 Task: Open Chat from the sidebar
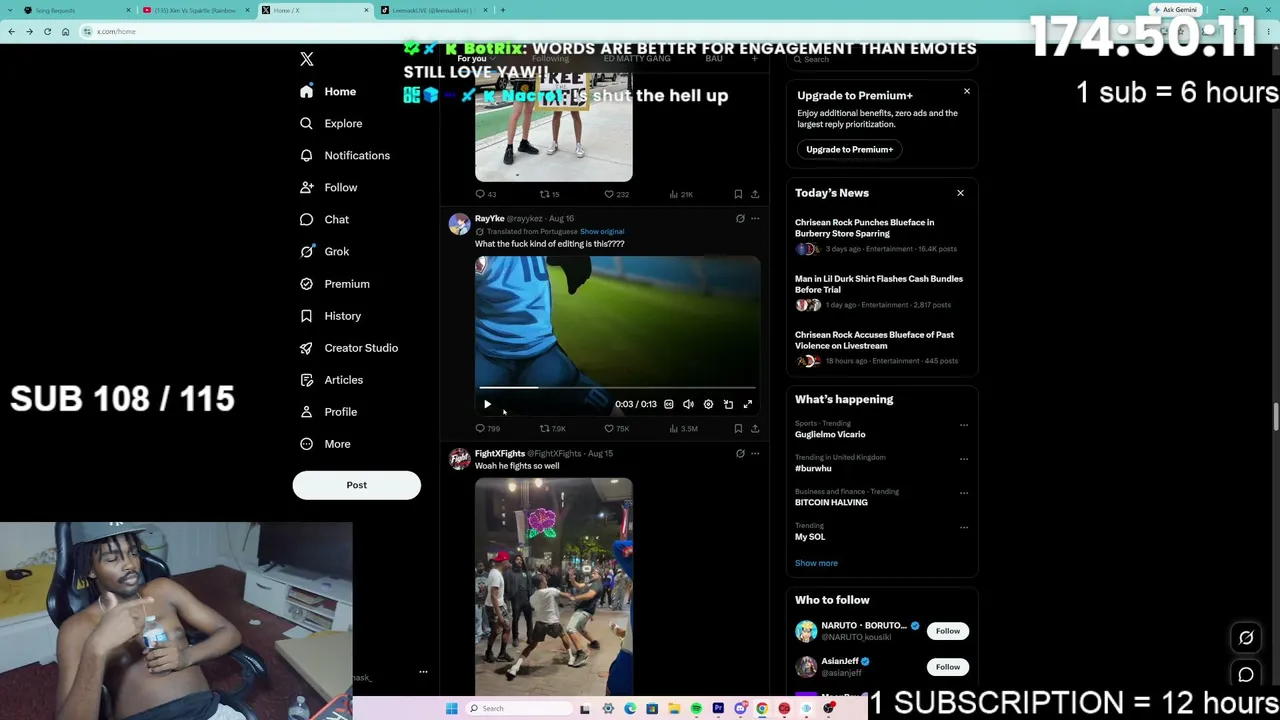[x=324, y=220]
